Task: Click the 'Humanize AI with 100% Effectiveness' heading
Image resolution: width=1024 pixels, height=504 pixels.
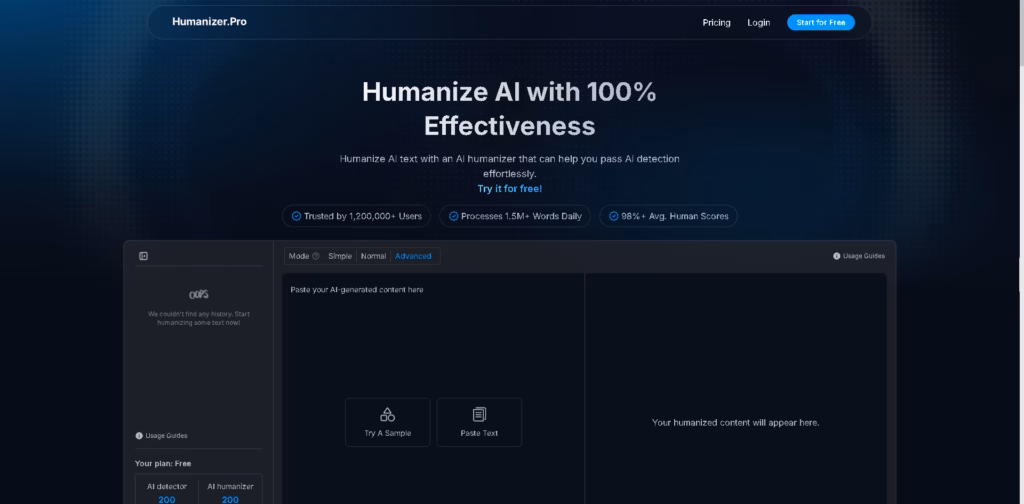Action: (509, 109)
